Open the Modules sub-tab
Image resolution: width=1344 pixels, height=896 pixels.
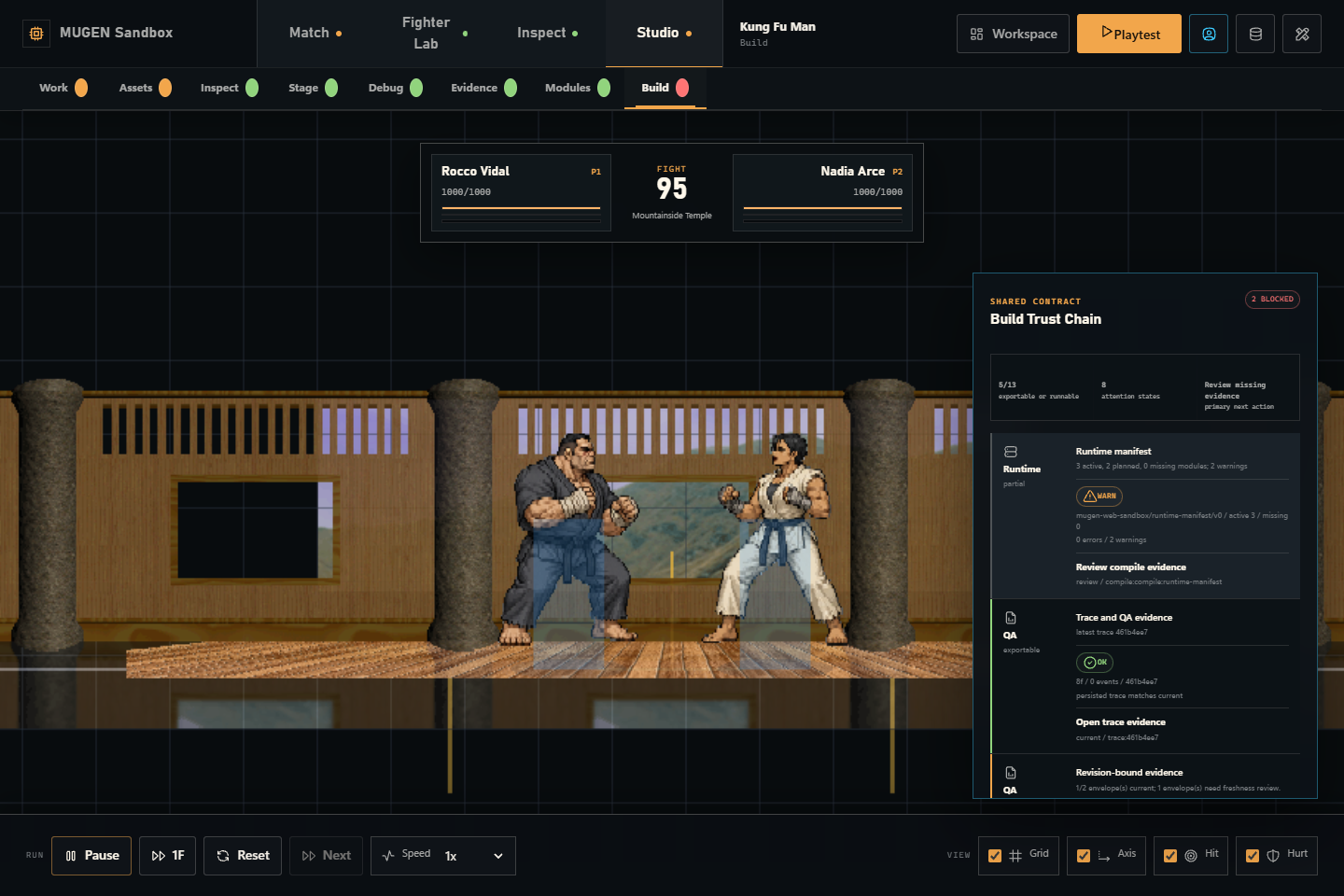pyautogui.click(x=577, y=88)
